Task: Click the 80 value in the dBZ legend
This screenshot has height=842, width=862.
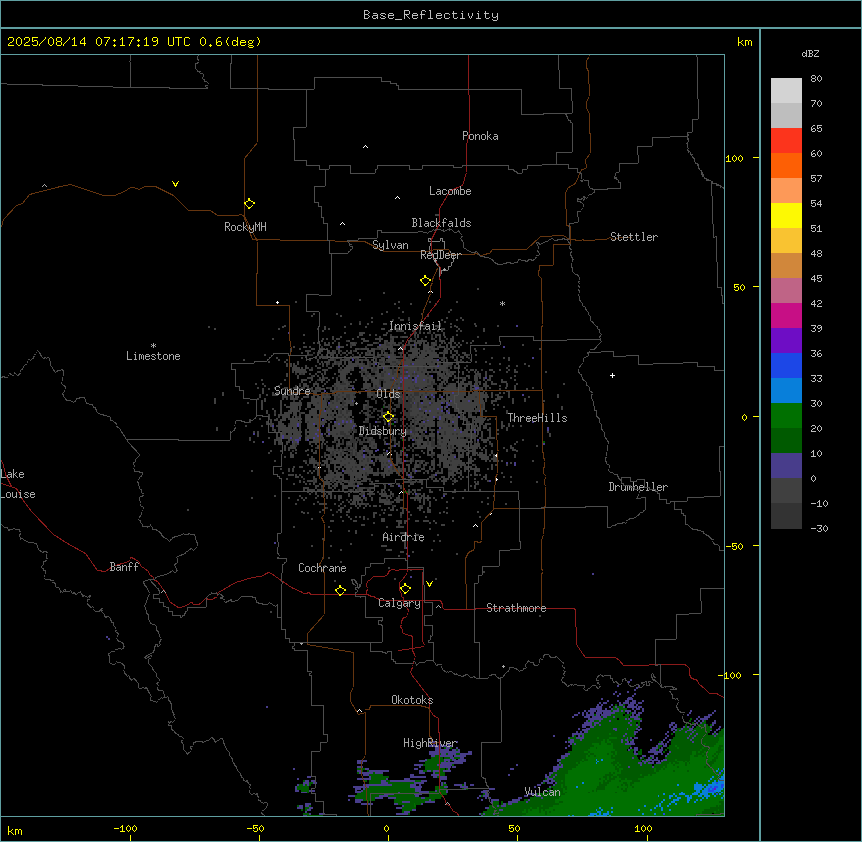Action: (x=816, y=79)
